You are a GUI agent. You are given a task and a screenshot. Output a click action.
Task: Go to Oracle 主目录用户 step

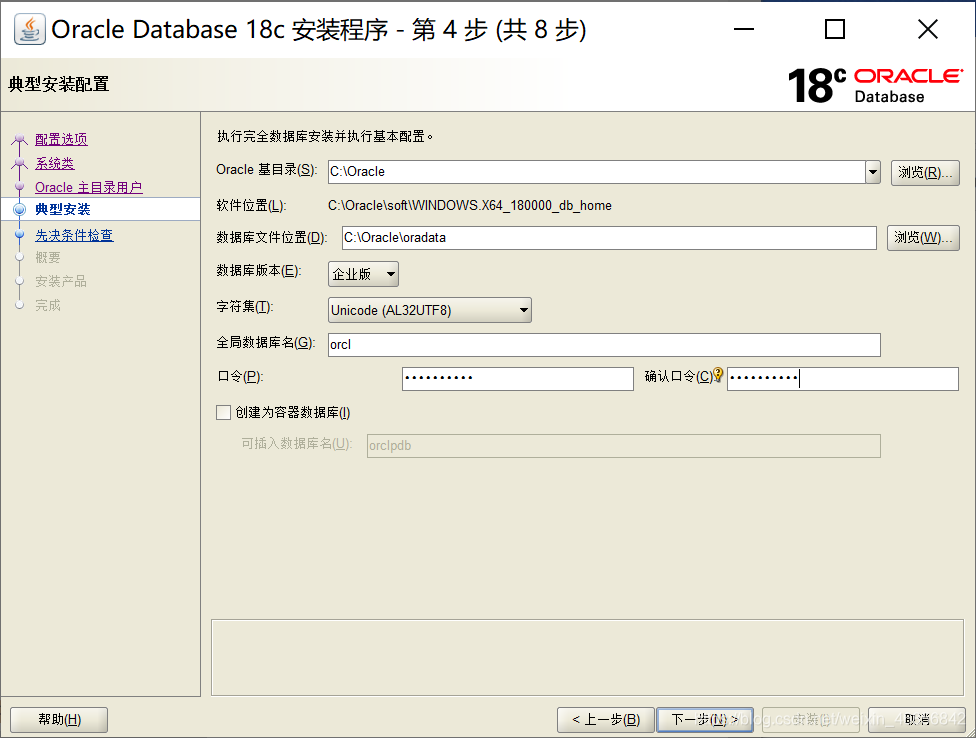click(88, 187)
